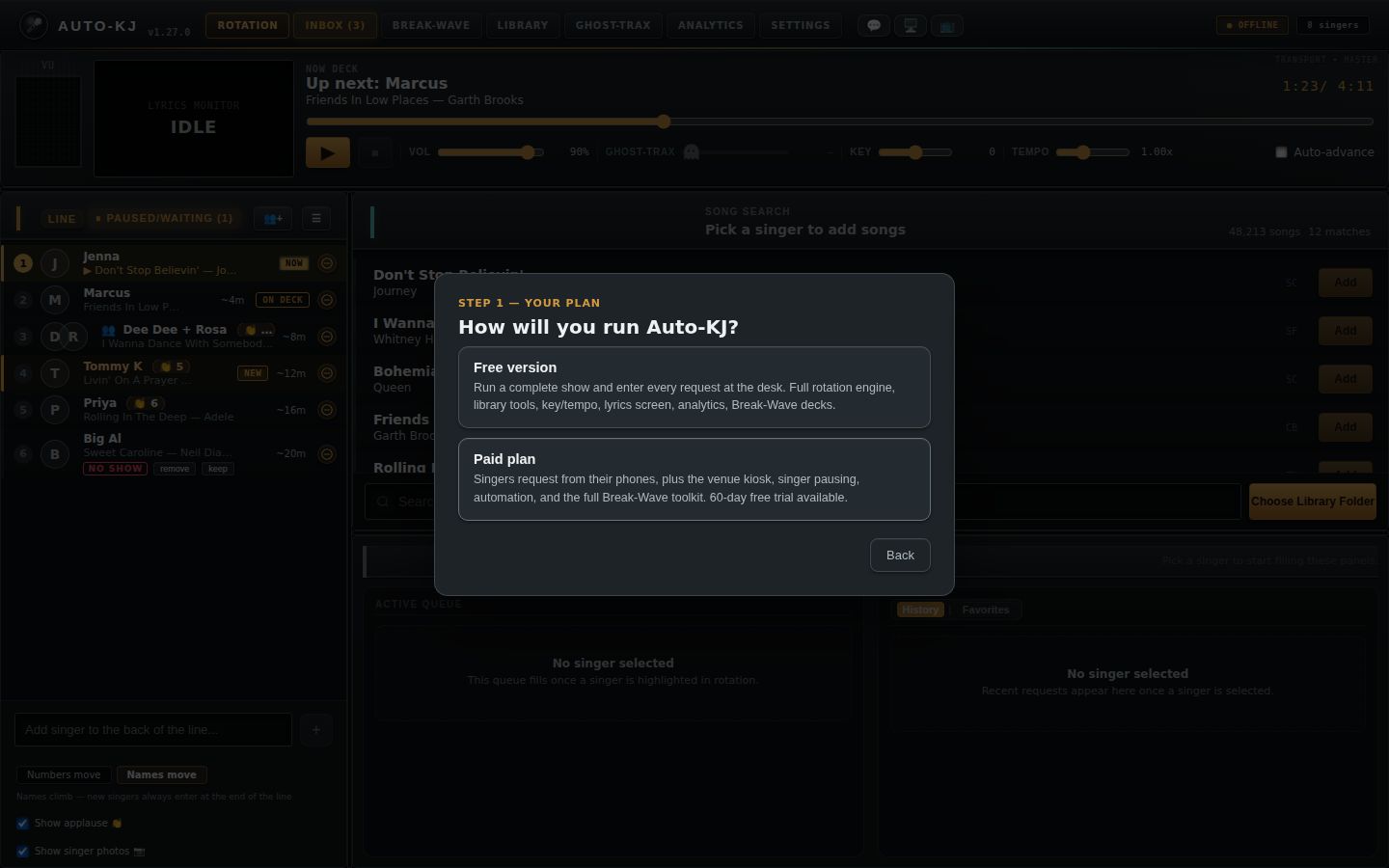This screenshot has height=868, width=1389.
Task: Click Tommy K's applause badge
Action: (173, 366)
